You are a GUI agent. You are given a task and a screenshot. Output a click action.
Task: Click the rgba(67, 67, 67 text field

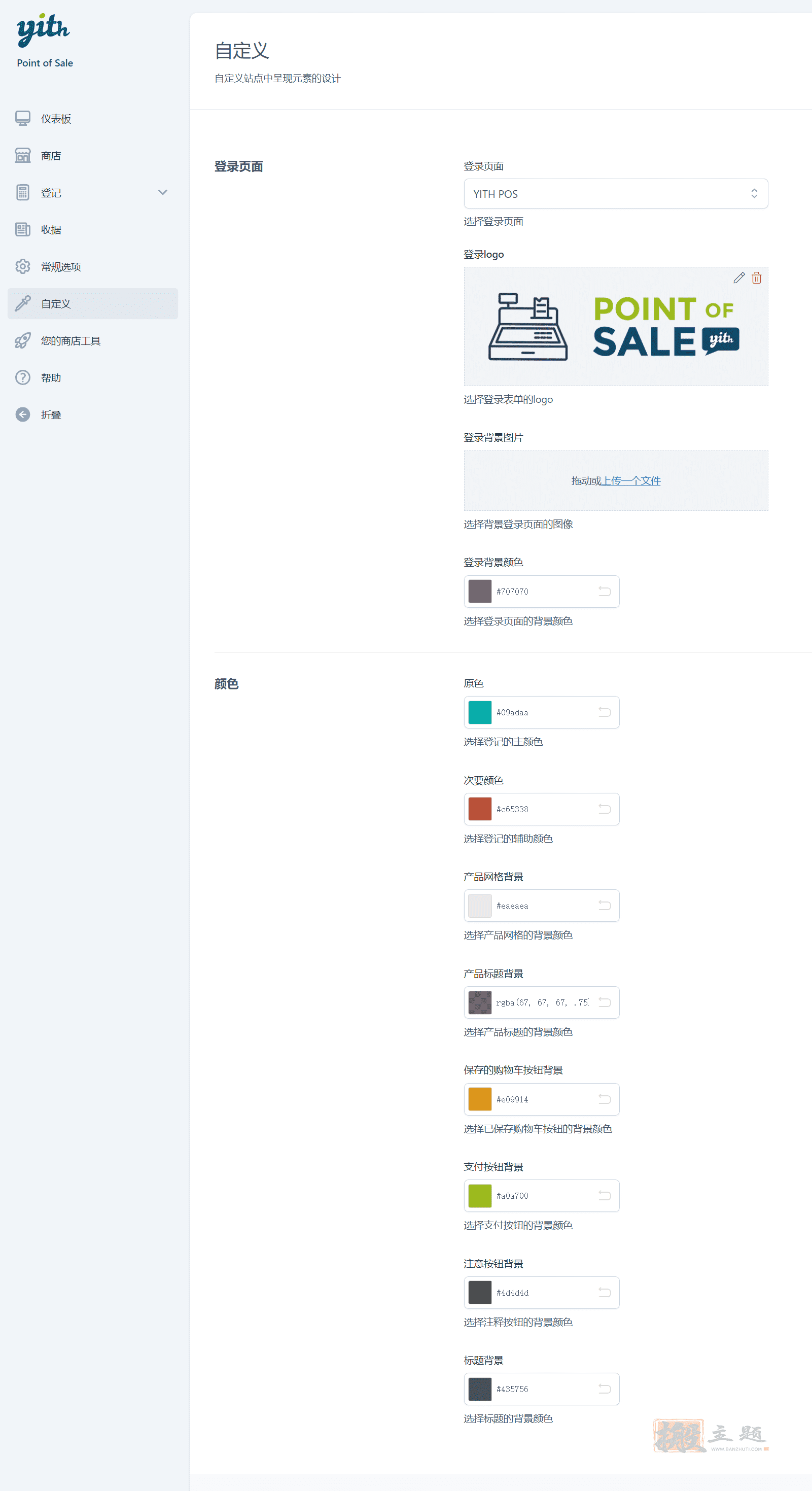[542, 1002]
